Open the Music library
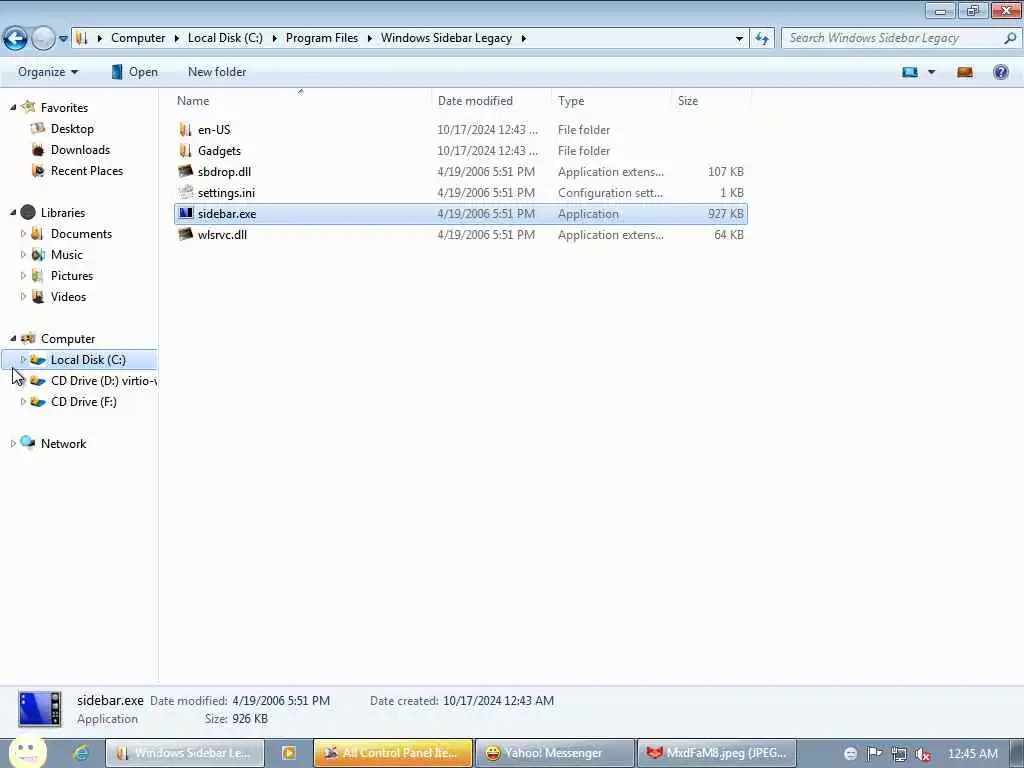 (67, 254)
